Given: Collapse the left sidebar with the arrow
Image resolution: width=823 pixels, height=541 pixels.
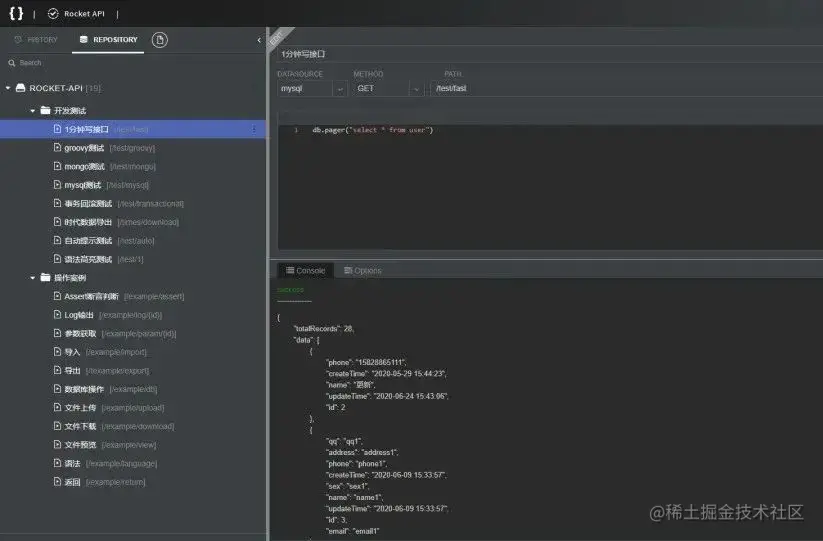Looking at the screenshot, I should click(259, 40).
